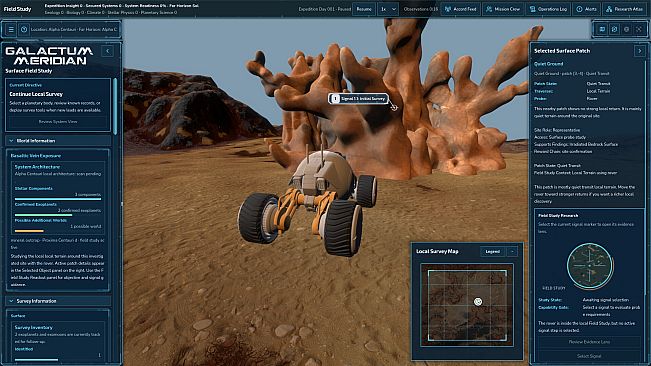Collapse the Survey Information section

(11, 301)
